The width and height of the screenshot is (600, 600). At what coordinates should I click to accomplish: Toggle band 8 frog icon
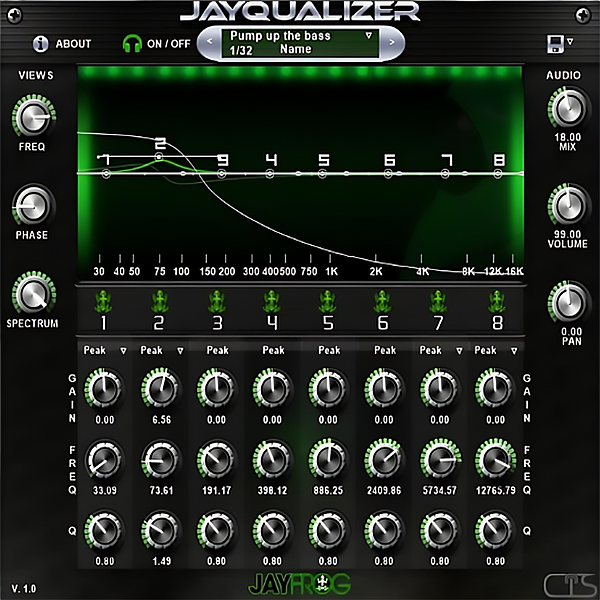pos(497,302)
